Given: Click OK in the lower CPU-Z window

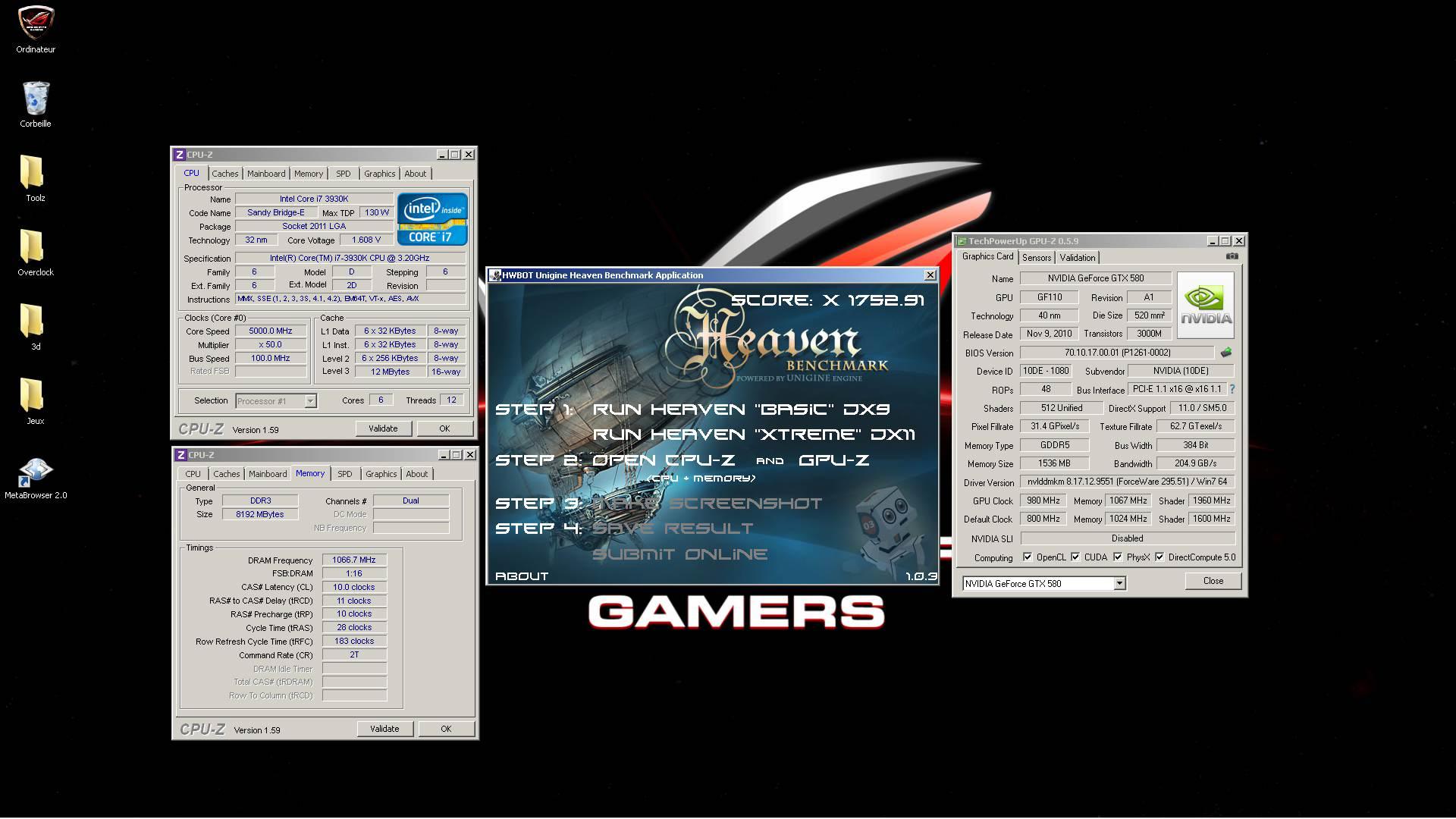Looking at the screenshot, I should click(446, 729).
